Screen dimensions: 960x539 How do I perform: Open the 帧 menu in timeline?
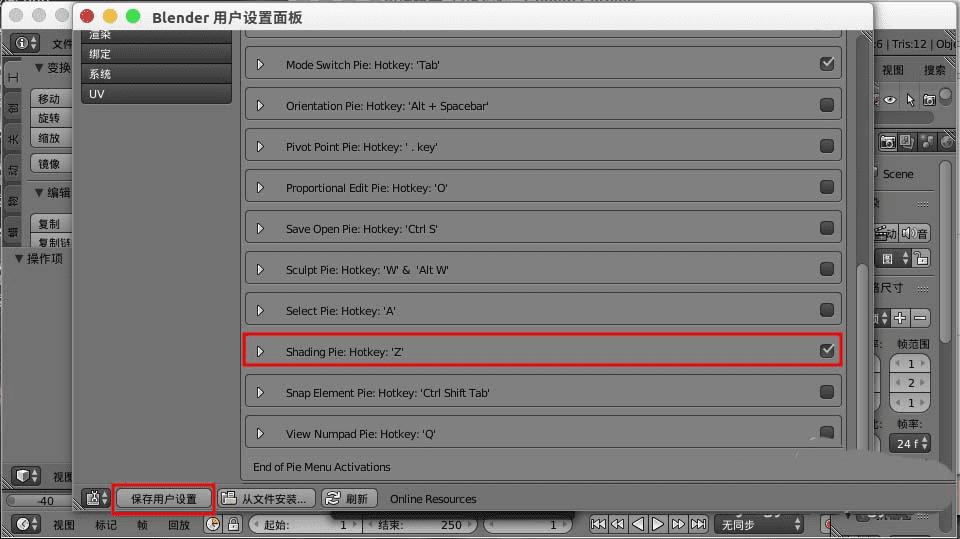coord(142,525)
